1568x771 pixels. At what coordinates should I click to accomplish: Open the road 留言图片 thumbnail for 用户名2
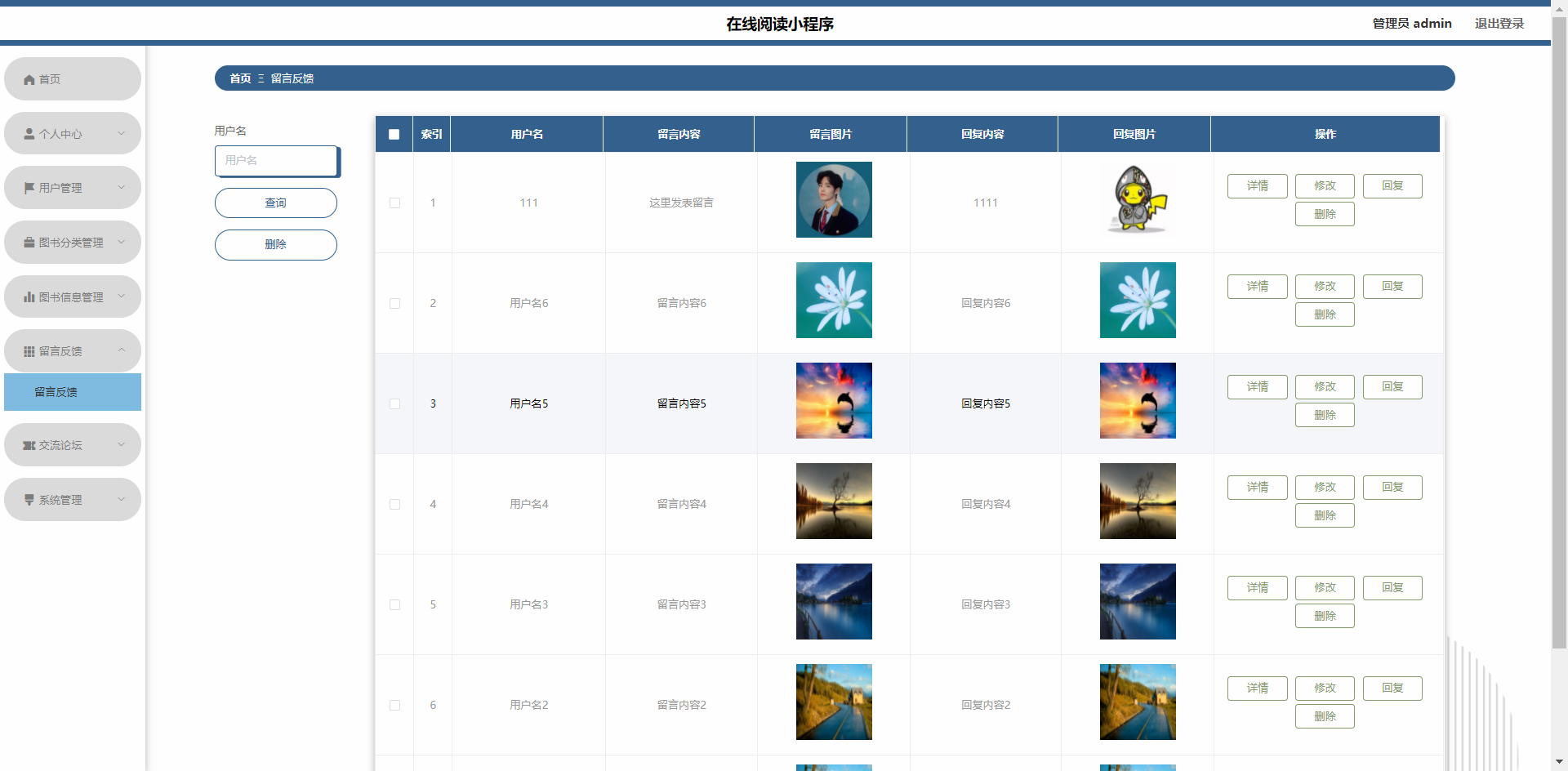click(834, 702)
